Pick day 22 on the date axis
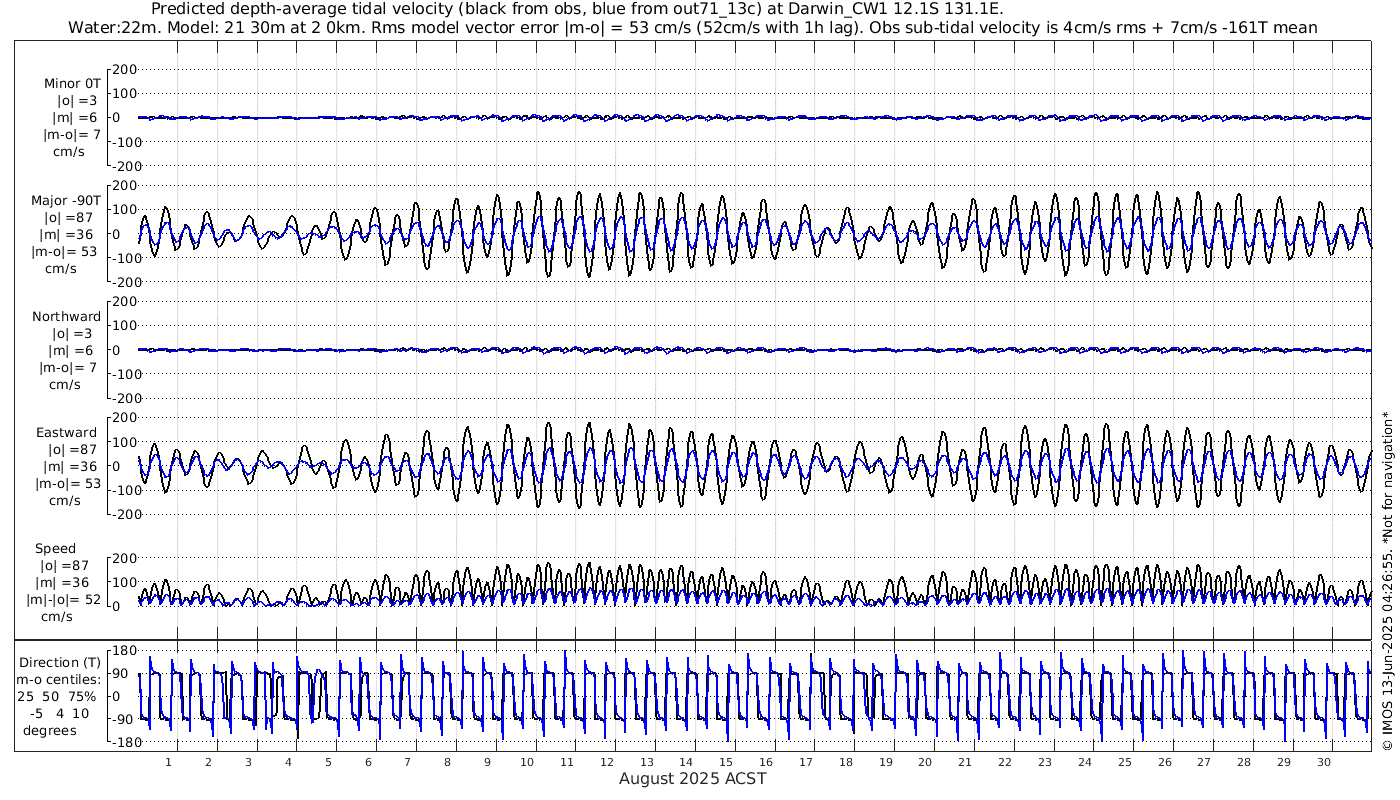1400x800 pixels. (1005, 762)
